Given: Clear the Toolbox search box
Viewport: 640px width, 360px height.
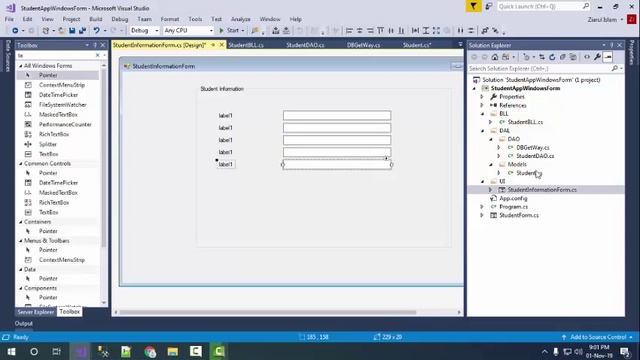Looking at the screenshot, I should click(98, 55).
